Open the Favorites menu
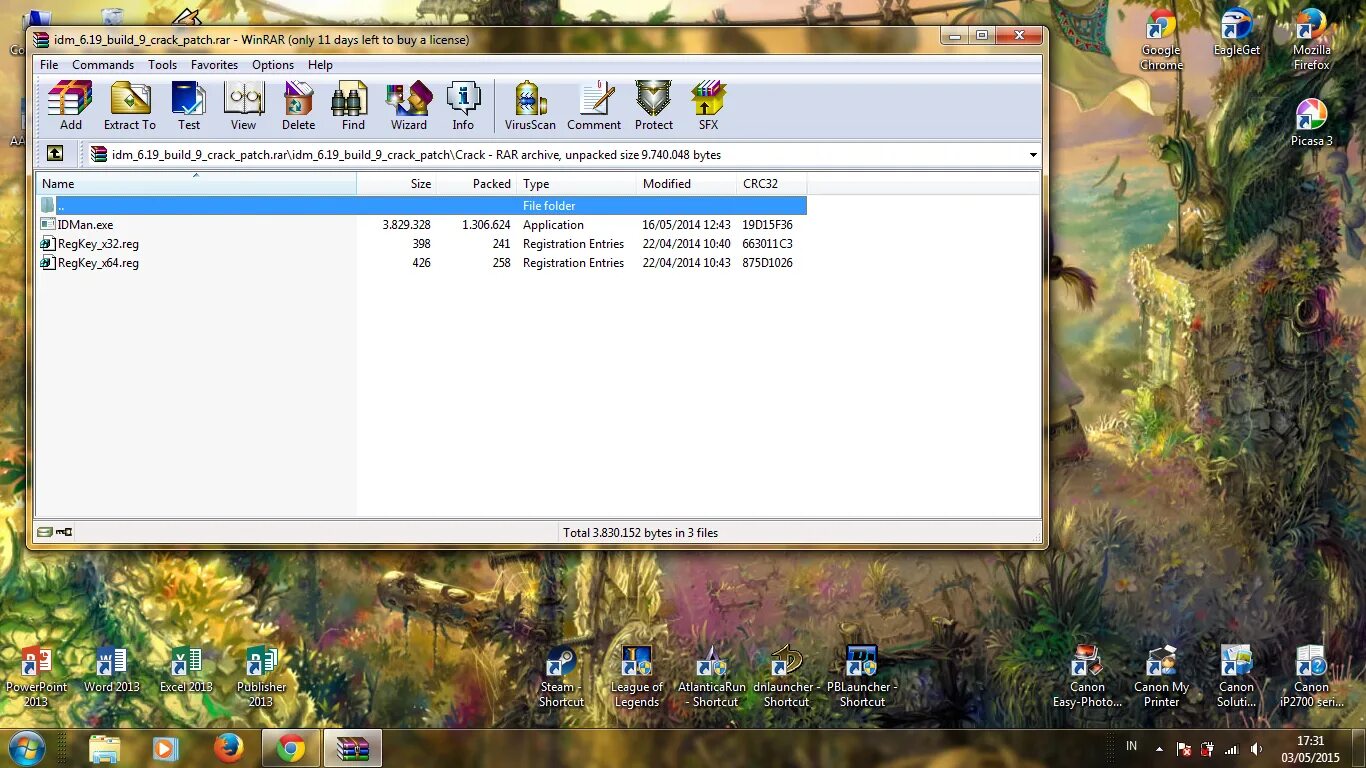This screenshot has width=1366, height=768. [215, 65]
